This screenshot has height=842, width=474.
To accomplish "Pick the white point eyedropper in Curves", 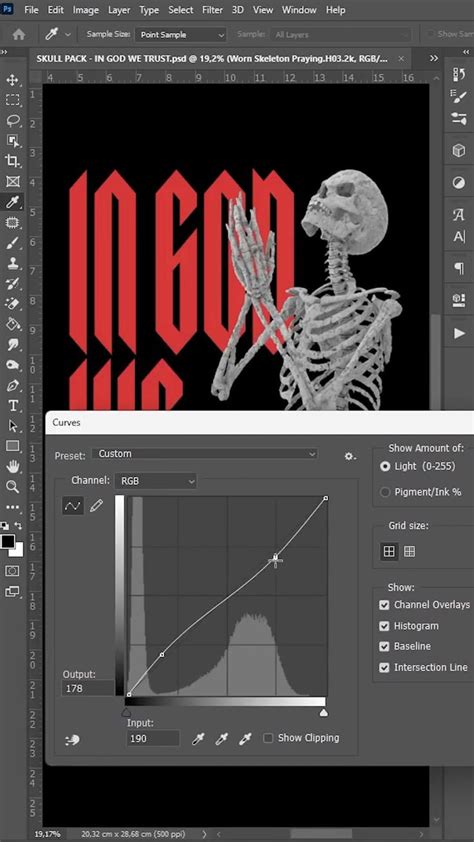I will (x=245, y=739).
